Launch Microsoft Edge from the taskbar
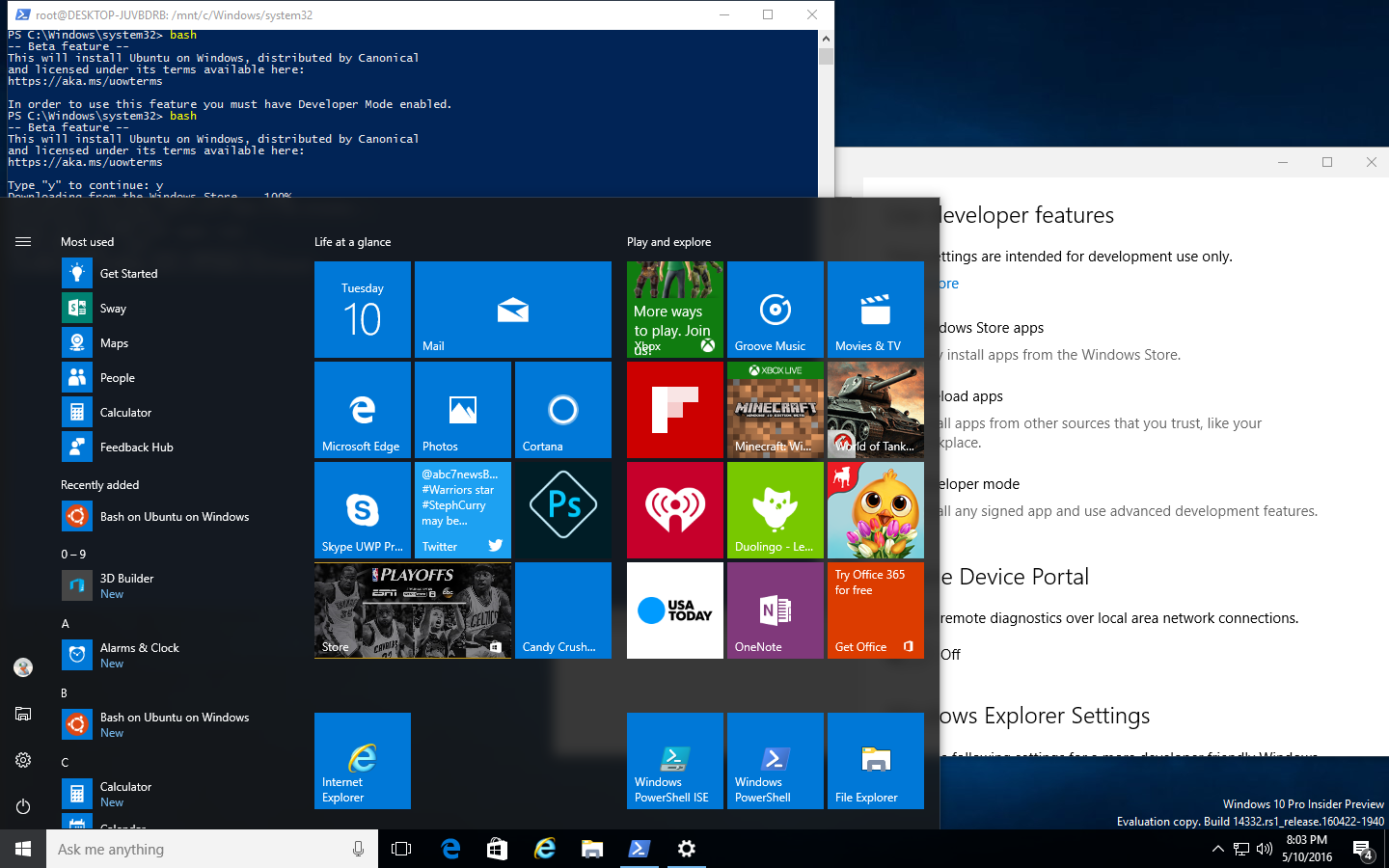 click(450, 849)
